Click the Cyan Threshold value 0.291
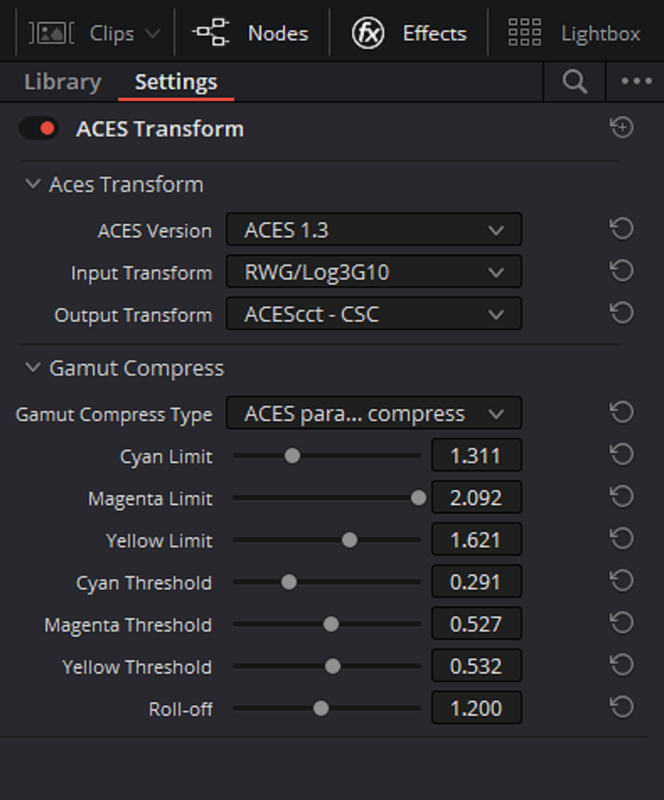 (x=477, y=582)
